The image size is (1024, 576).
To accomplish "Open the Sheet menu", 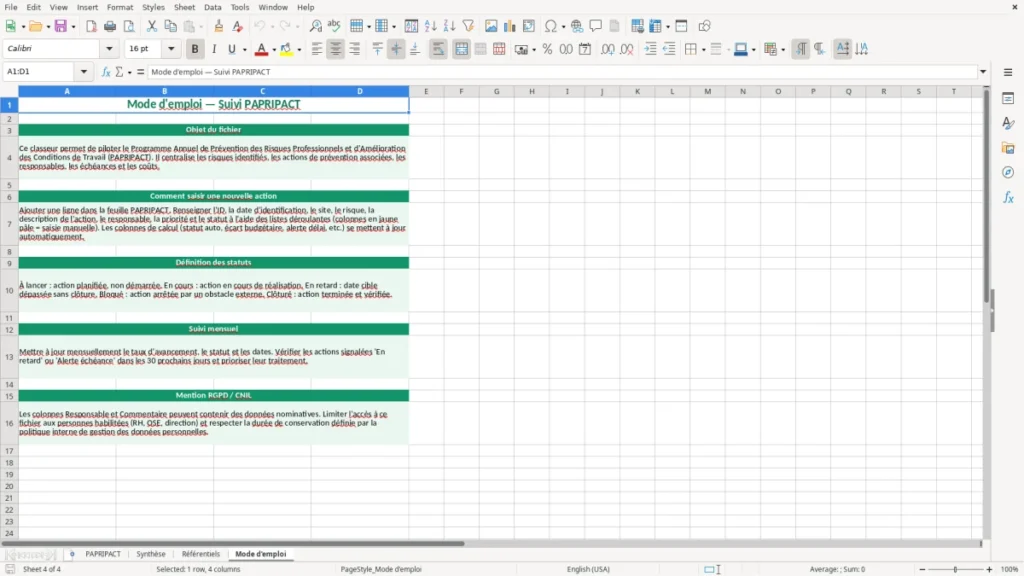I will coord(184,7).
